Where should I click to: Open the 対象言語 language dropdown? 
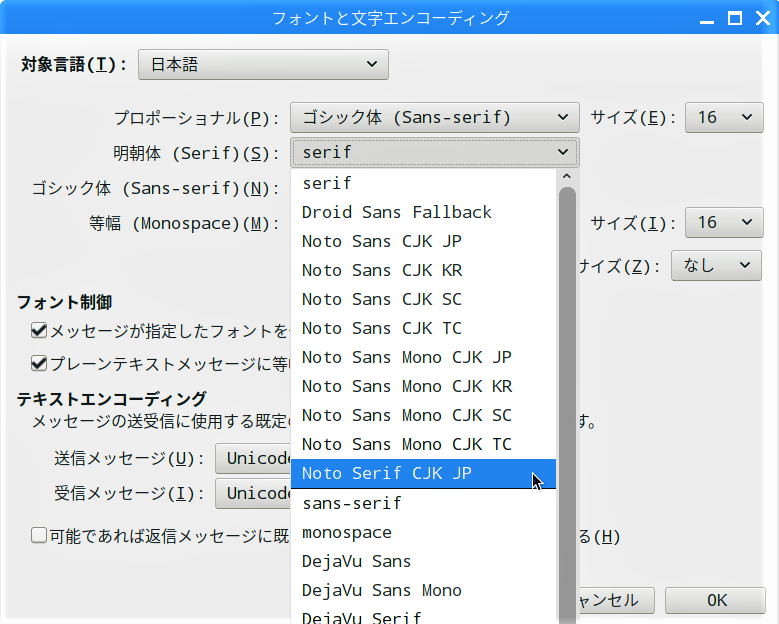[x=263, y=65]
